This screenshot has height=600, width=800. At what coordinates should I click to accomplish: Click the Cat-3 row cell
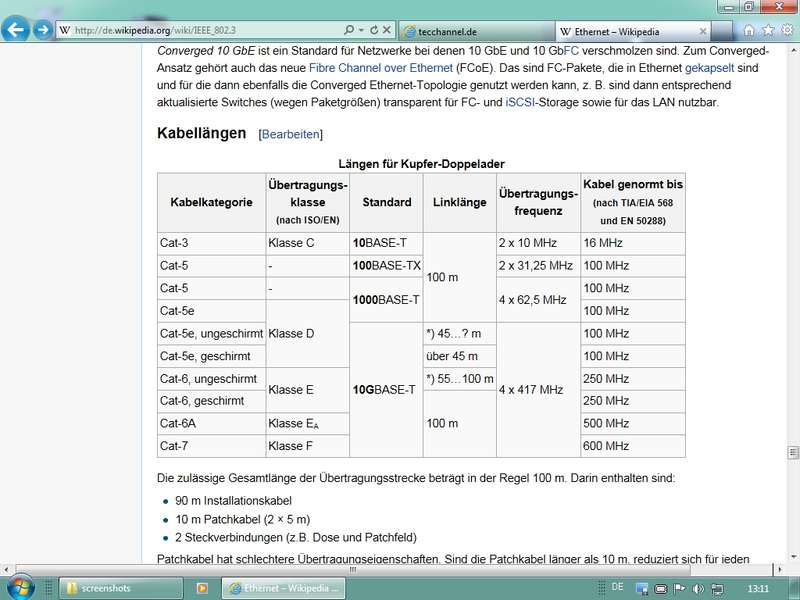point(211,243)
